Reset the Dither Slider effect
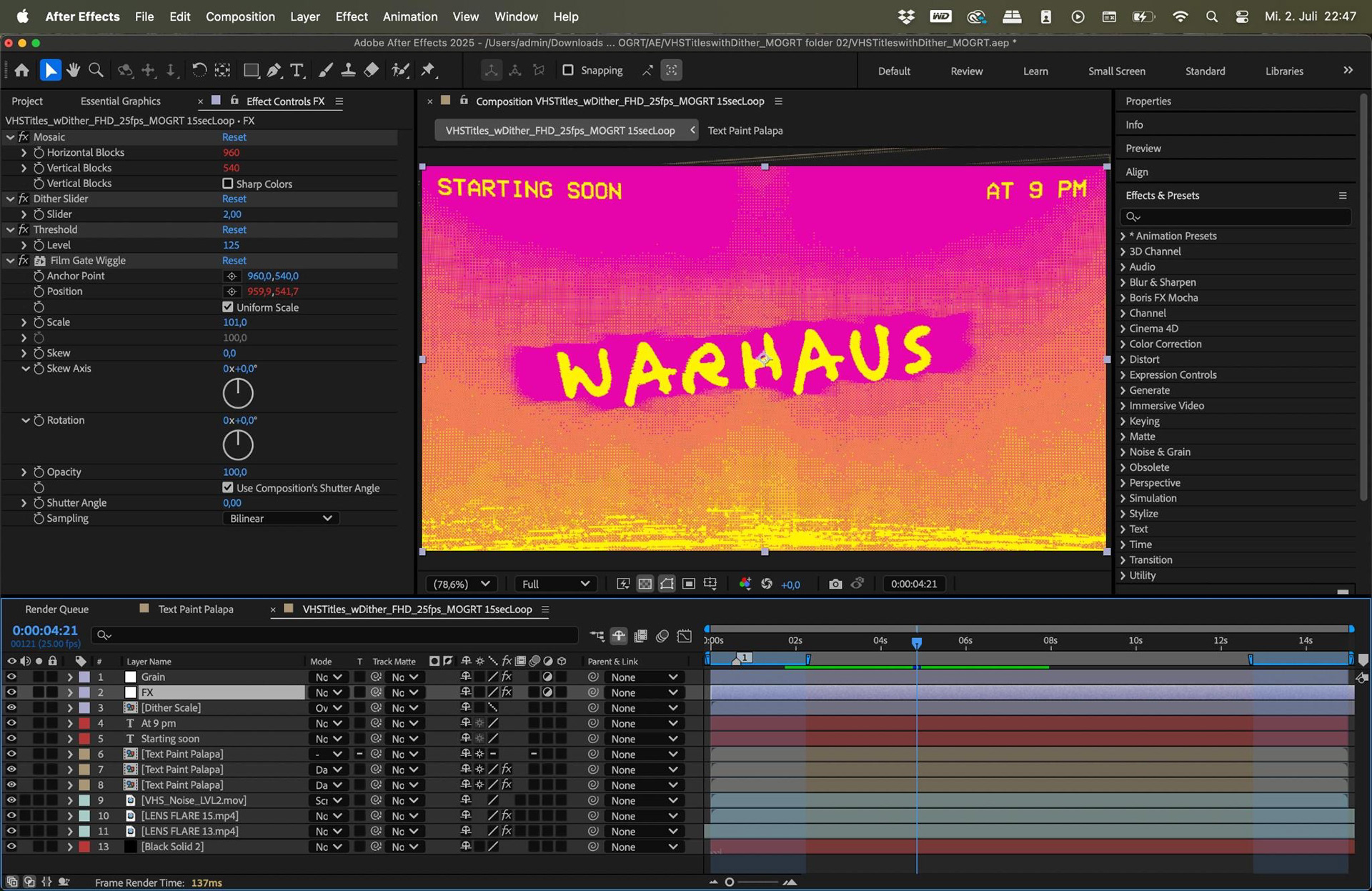The height and width of the screenshot is (891, 1372). point(234,199)
